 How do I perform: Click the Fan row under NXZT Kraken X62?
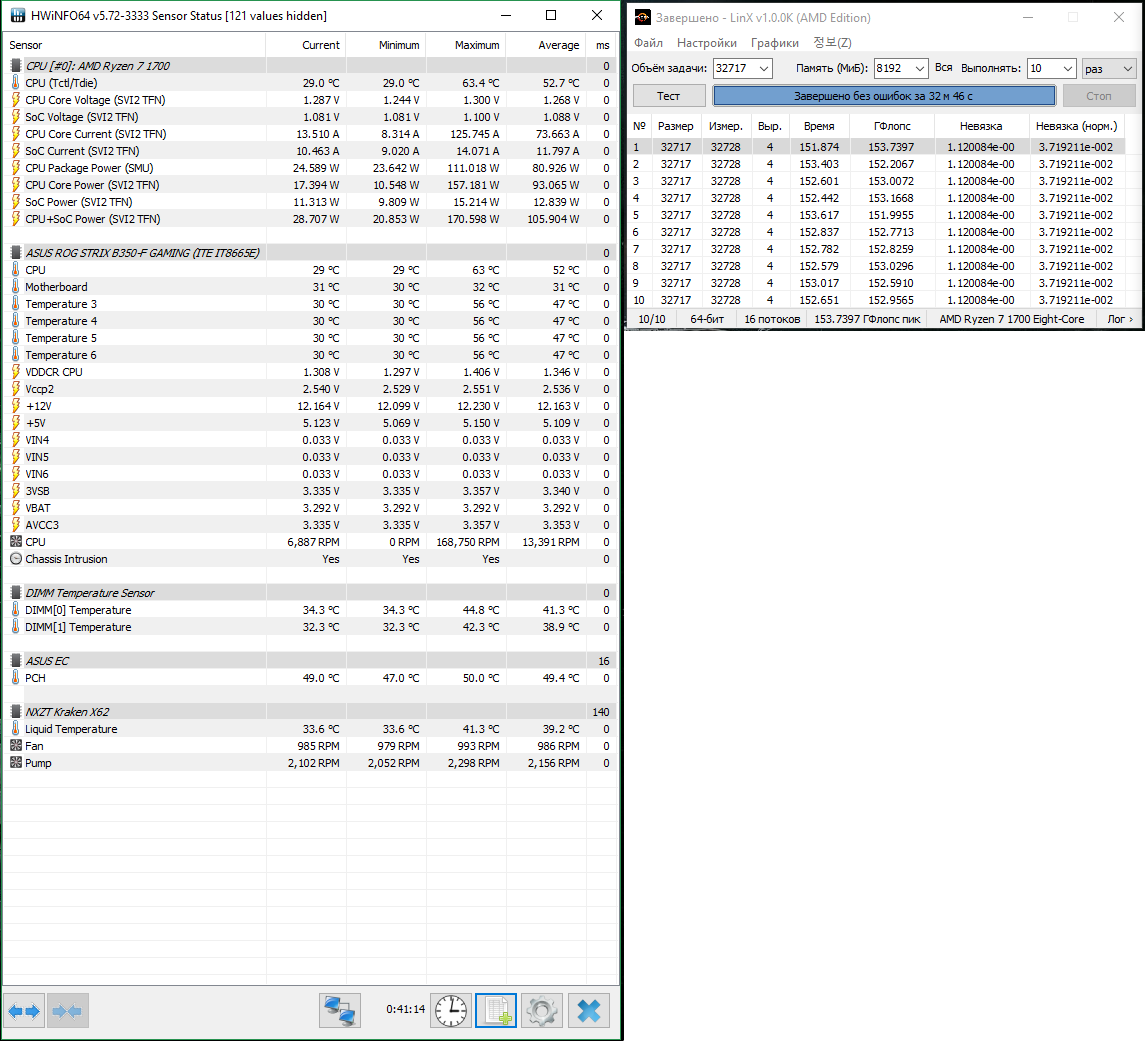click(x=310, y=746)
